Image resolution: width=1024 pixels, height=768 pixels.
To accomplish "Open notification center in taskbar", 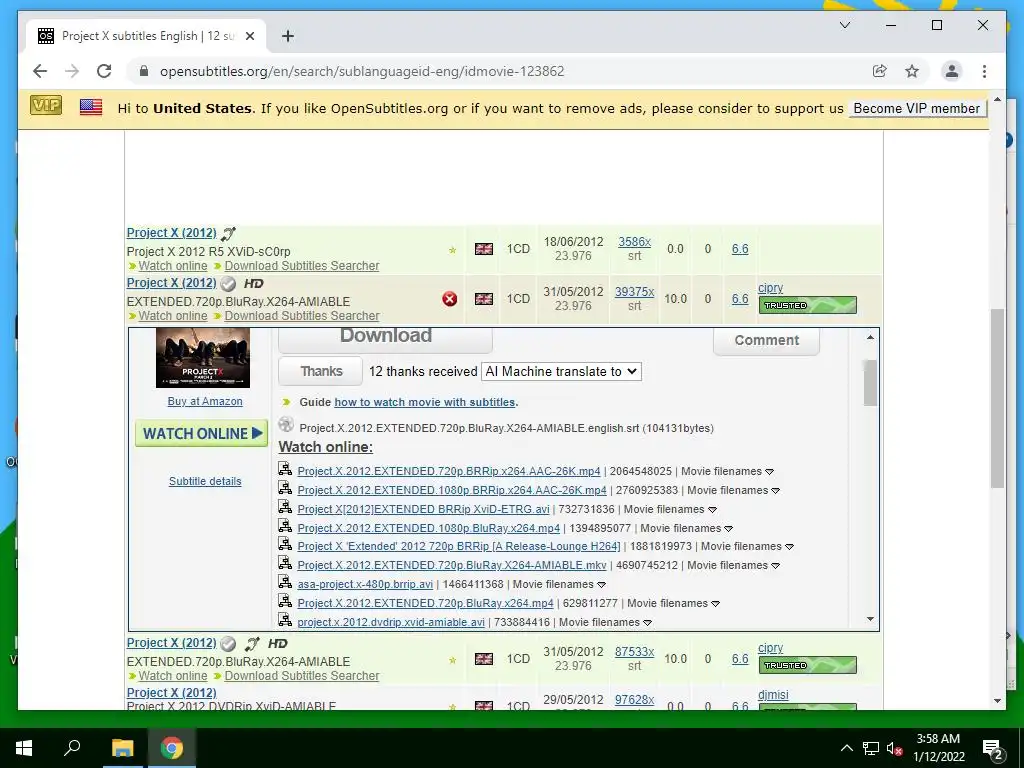I will coord(992,749).
